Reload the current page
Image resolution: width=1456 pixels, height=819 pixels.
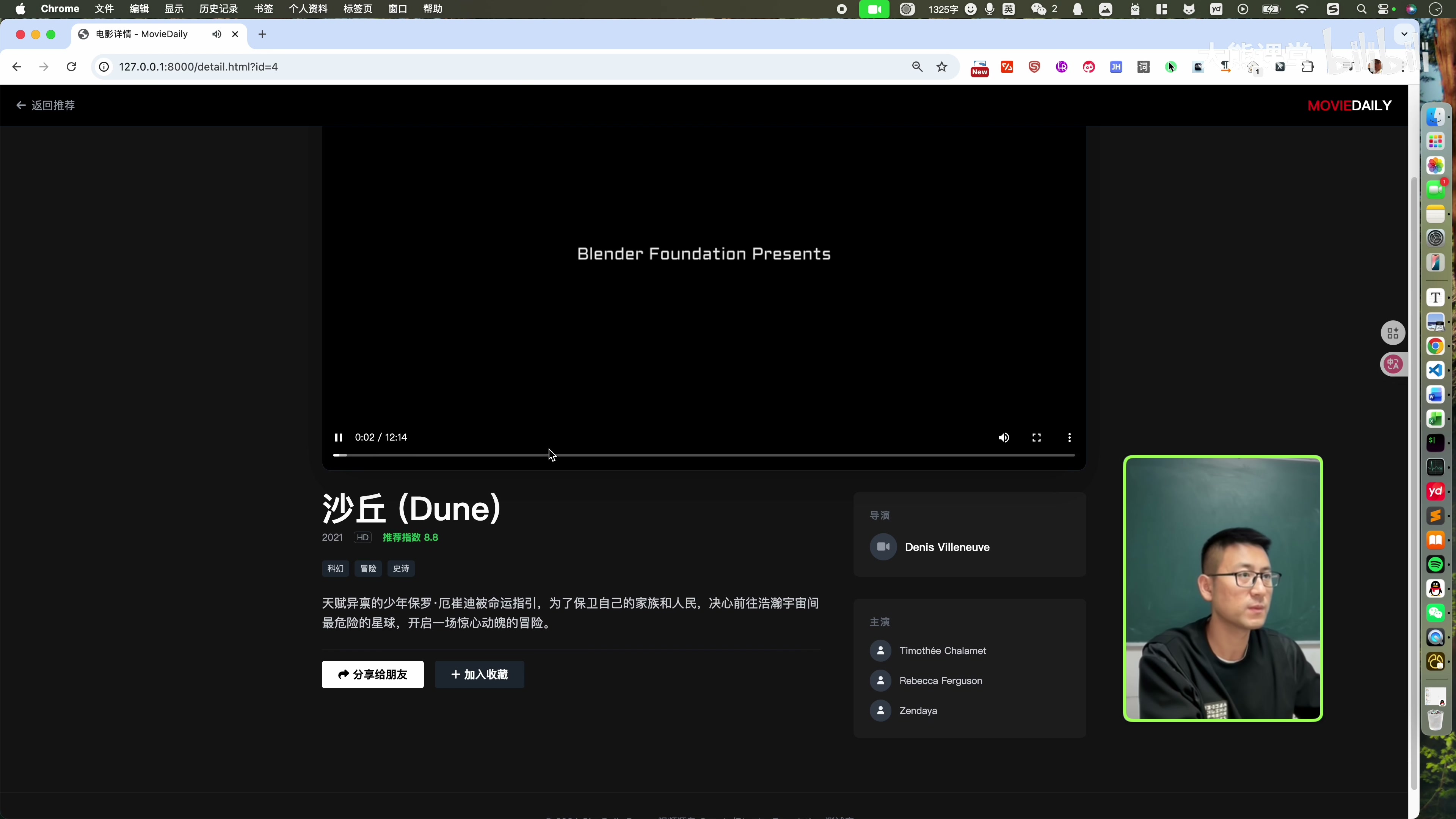[x=71, y=67]
